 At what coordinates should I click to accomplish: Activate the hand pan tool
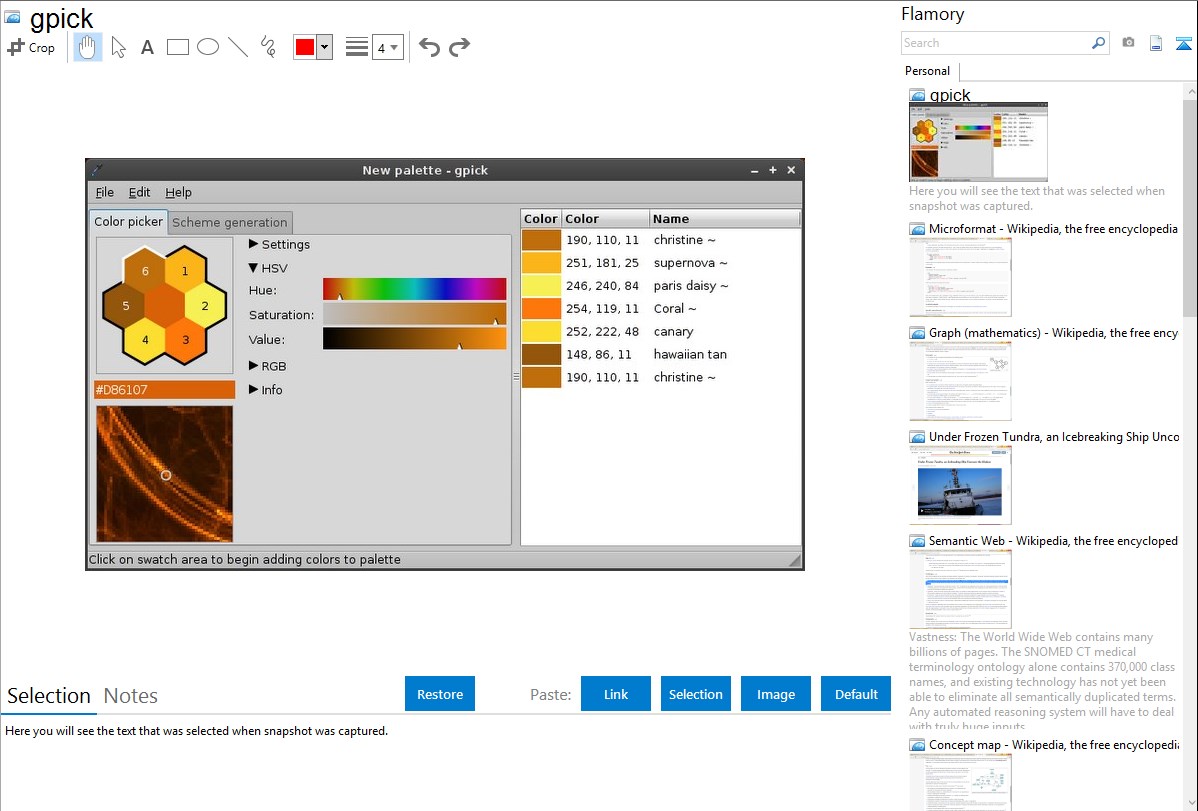tap(88, 47)
